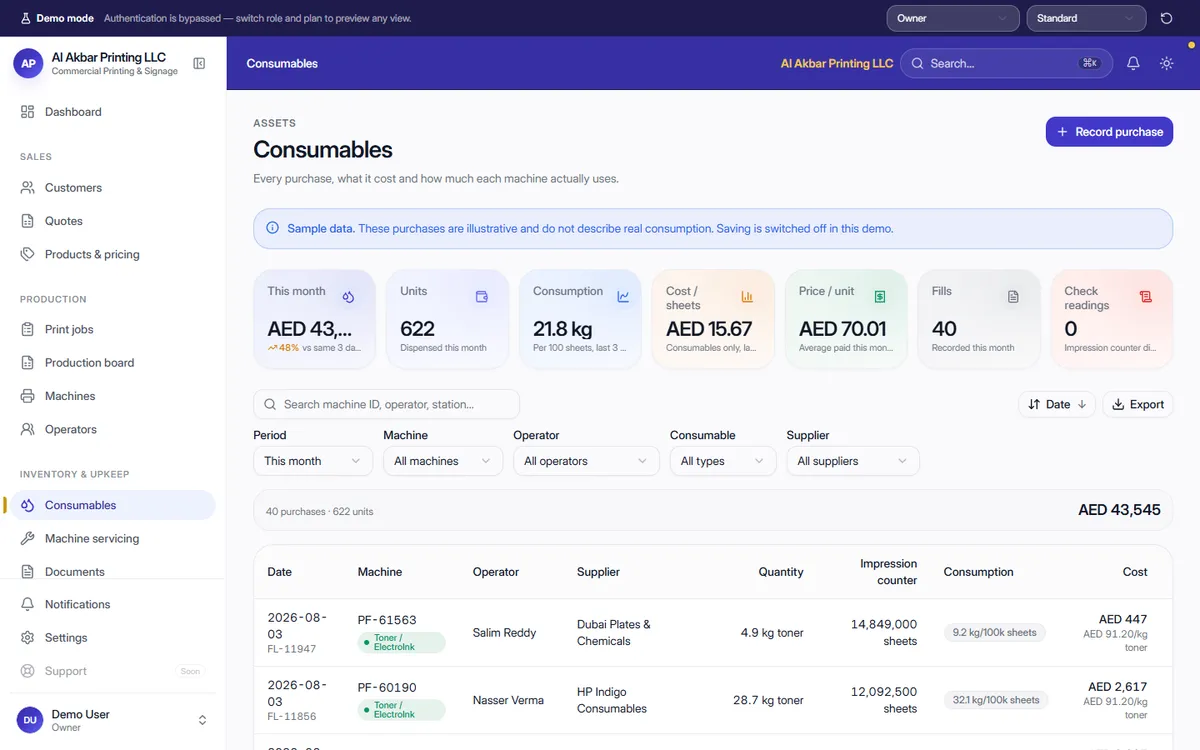Click the Cost column header
The width and height of the screenshot is (1200, 750).
(x=1135, y=572)
